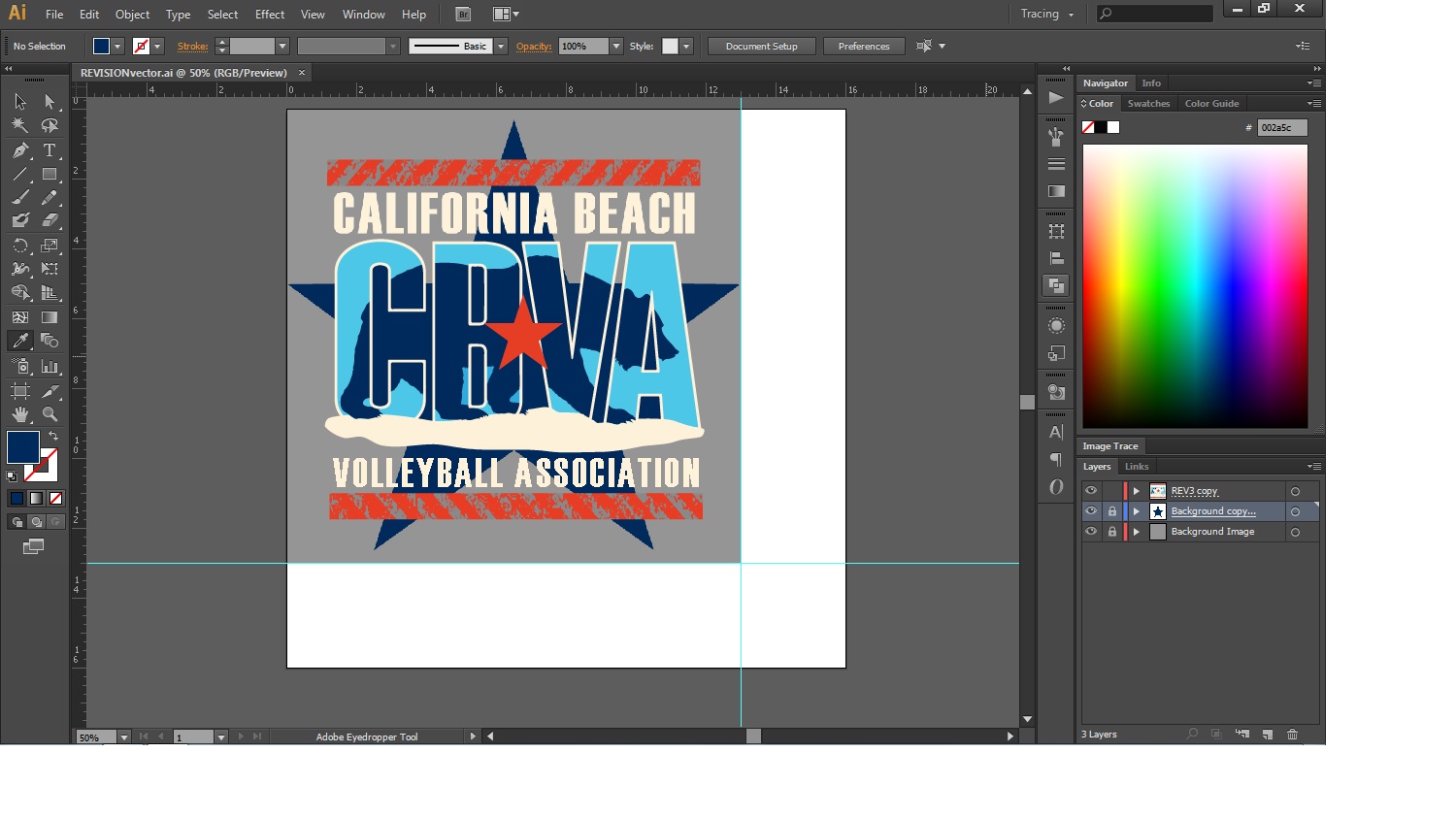Open the 50% zoom level dropdown
Viewport: 1456px width, 818px height.
124,737
